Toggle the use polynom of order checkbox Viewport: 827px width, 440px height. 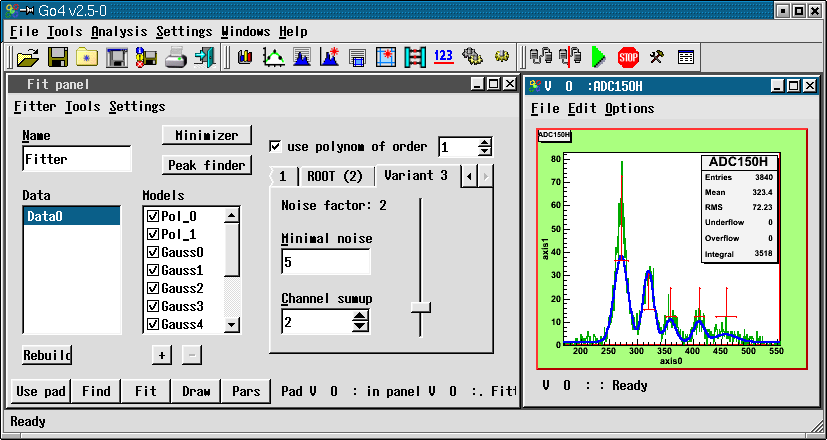click(277, 146)
